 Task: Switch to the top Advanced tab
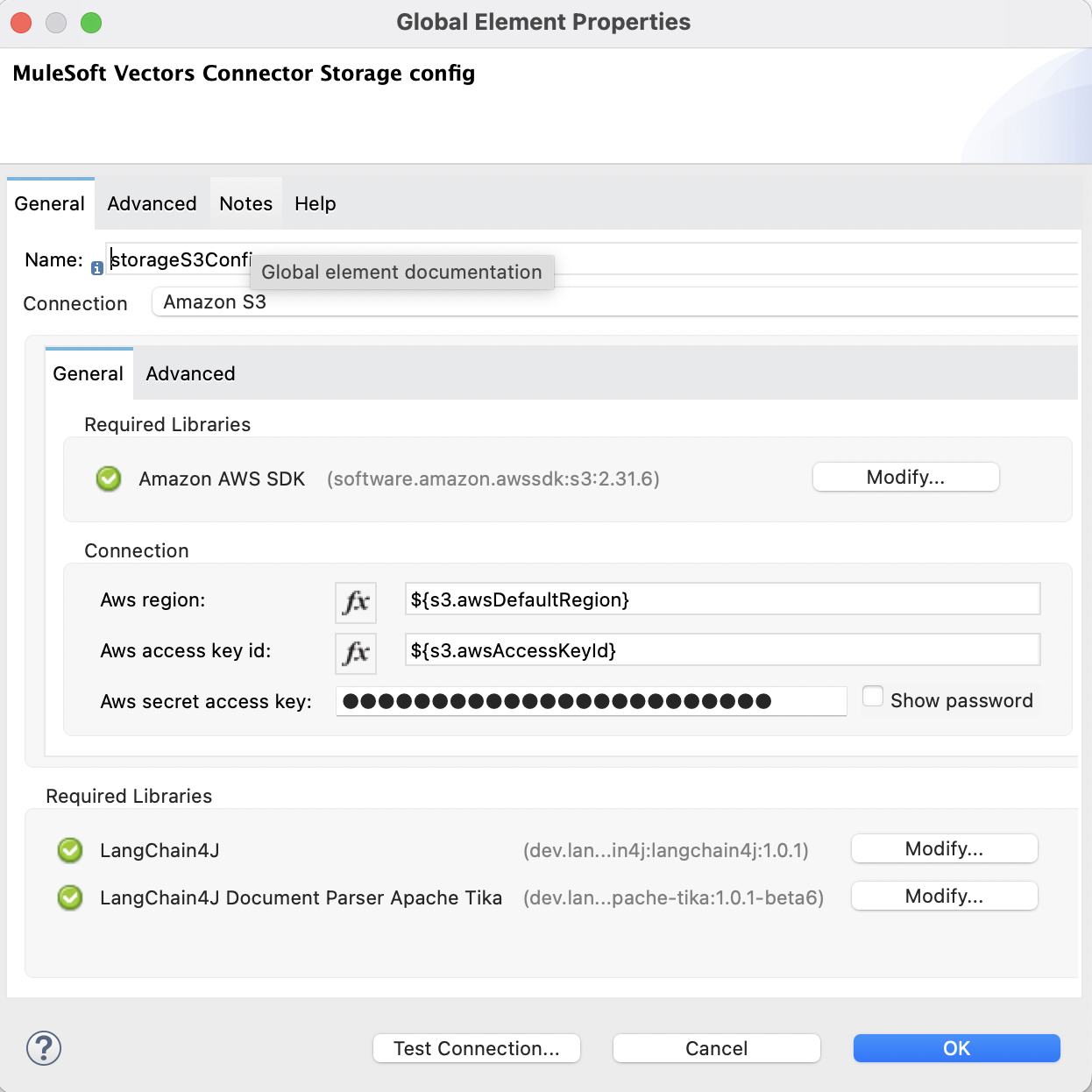coord(152,203)
